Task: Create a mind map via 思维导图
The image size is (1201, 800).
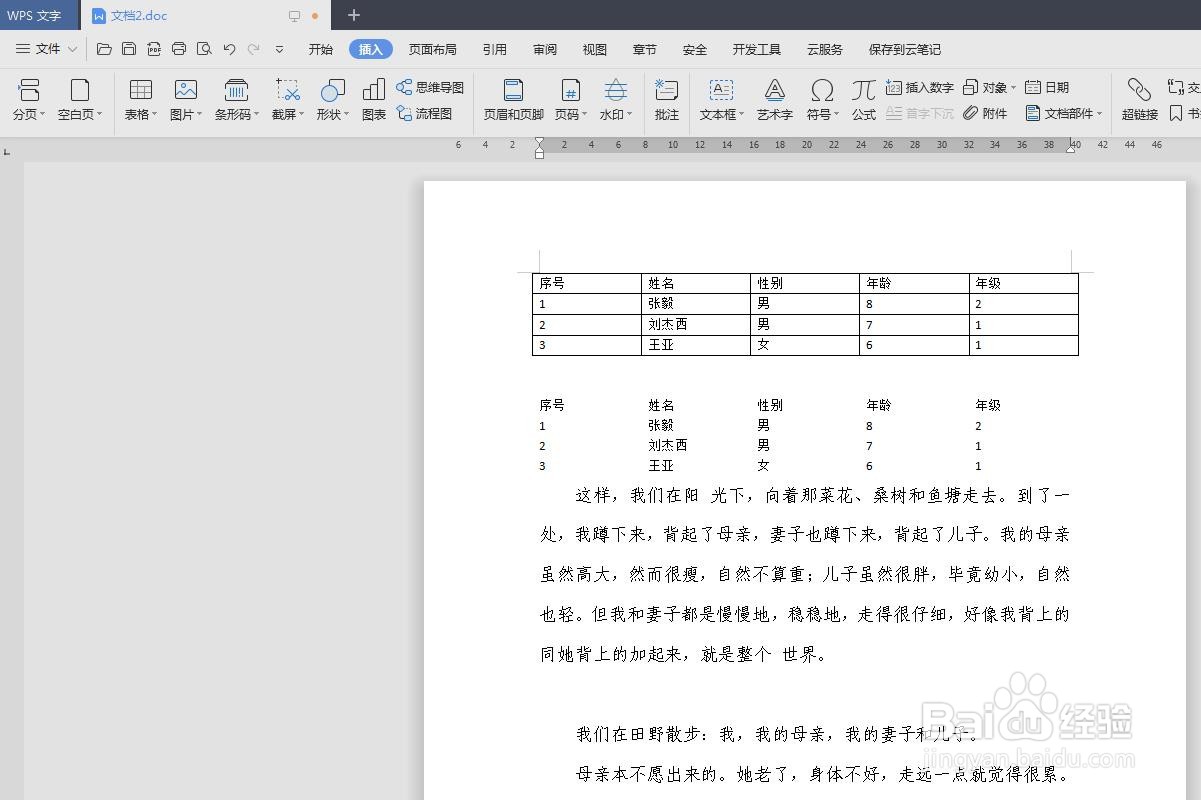Action: (x=429, y=87)
